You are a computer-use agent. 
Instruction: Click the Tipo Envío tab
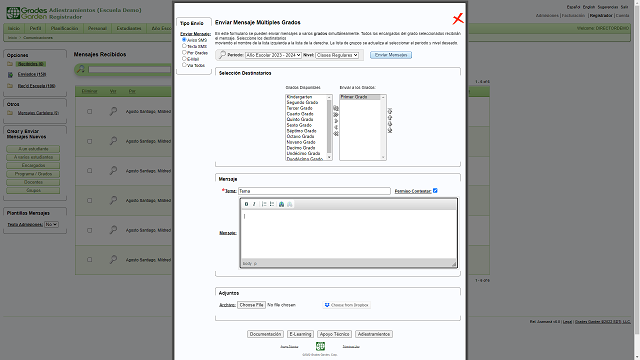point(193,23)
